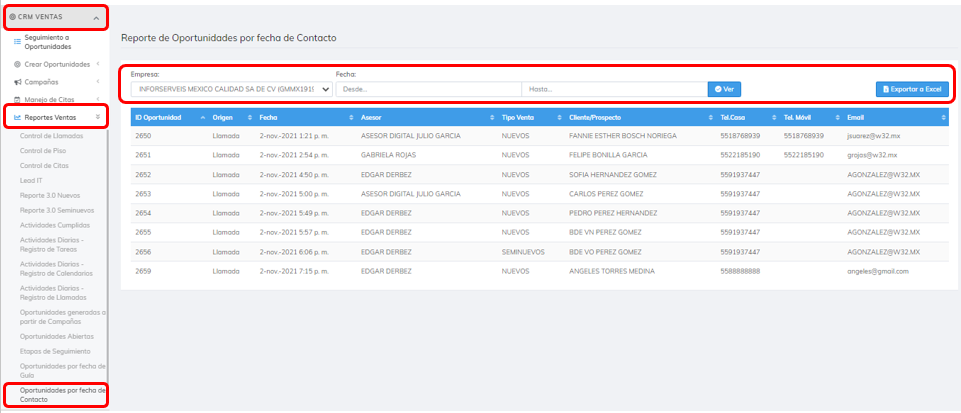Viewport: 961px width, 413px height.
Task: Click the Desde date field
Action: click(x=427, y=89)
